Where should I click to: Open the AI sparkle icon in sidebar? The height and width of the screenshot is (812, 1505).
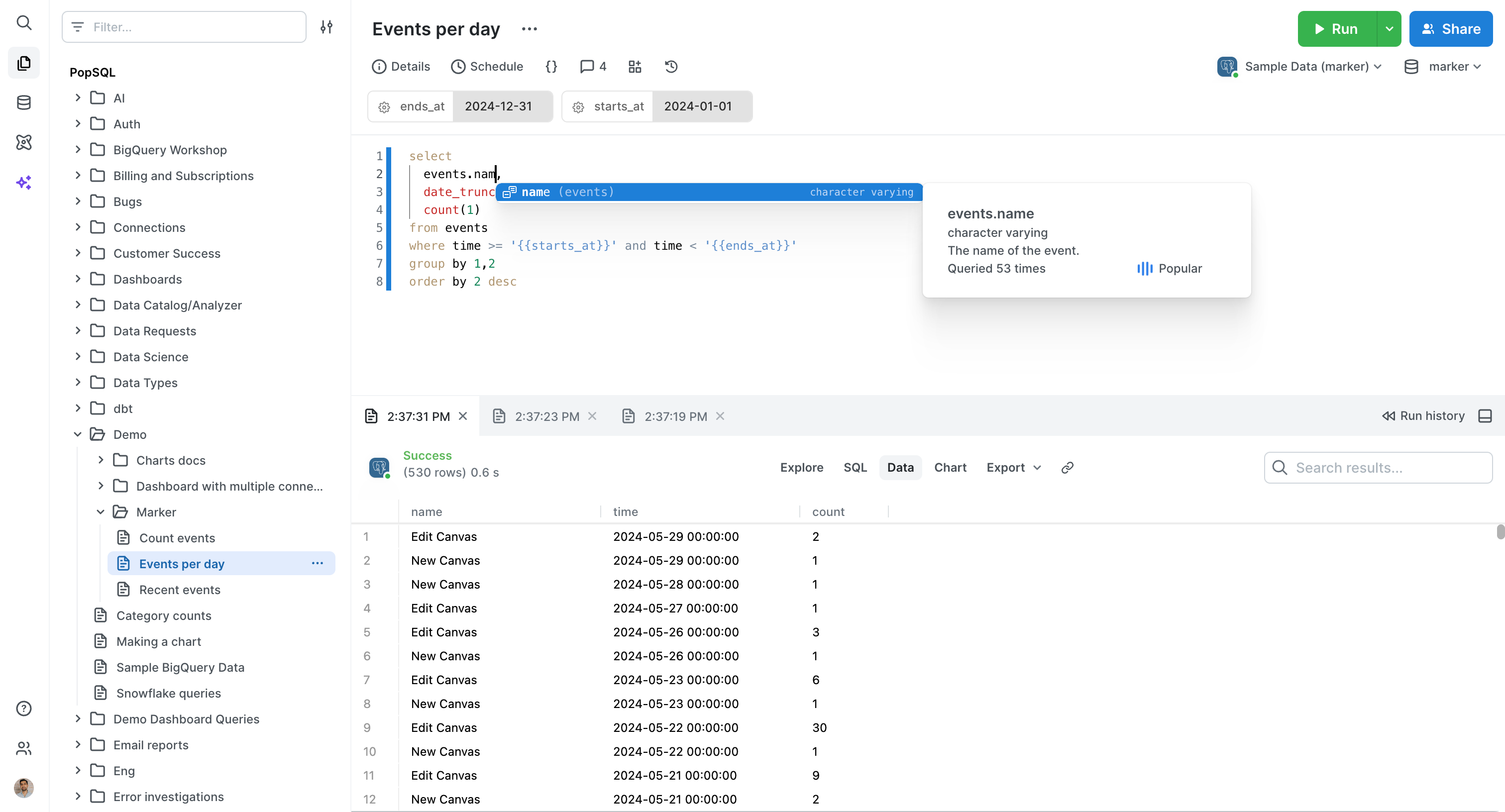tap(24, 183)
